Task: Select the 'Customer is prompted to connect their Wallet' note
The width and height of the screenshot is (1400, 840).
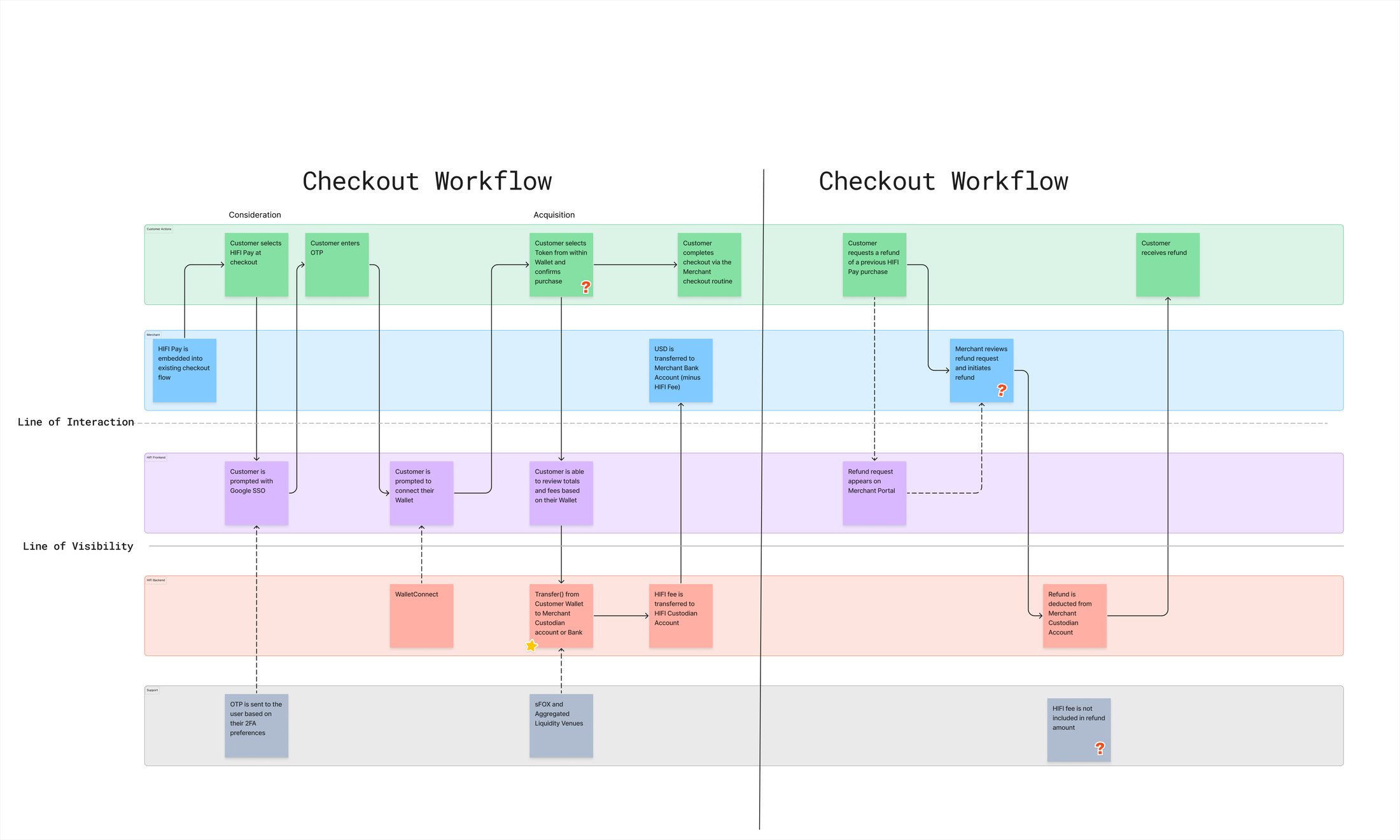Action: pos(421,493)
